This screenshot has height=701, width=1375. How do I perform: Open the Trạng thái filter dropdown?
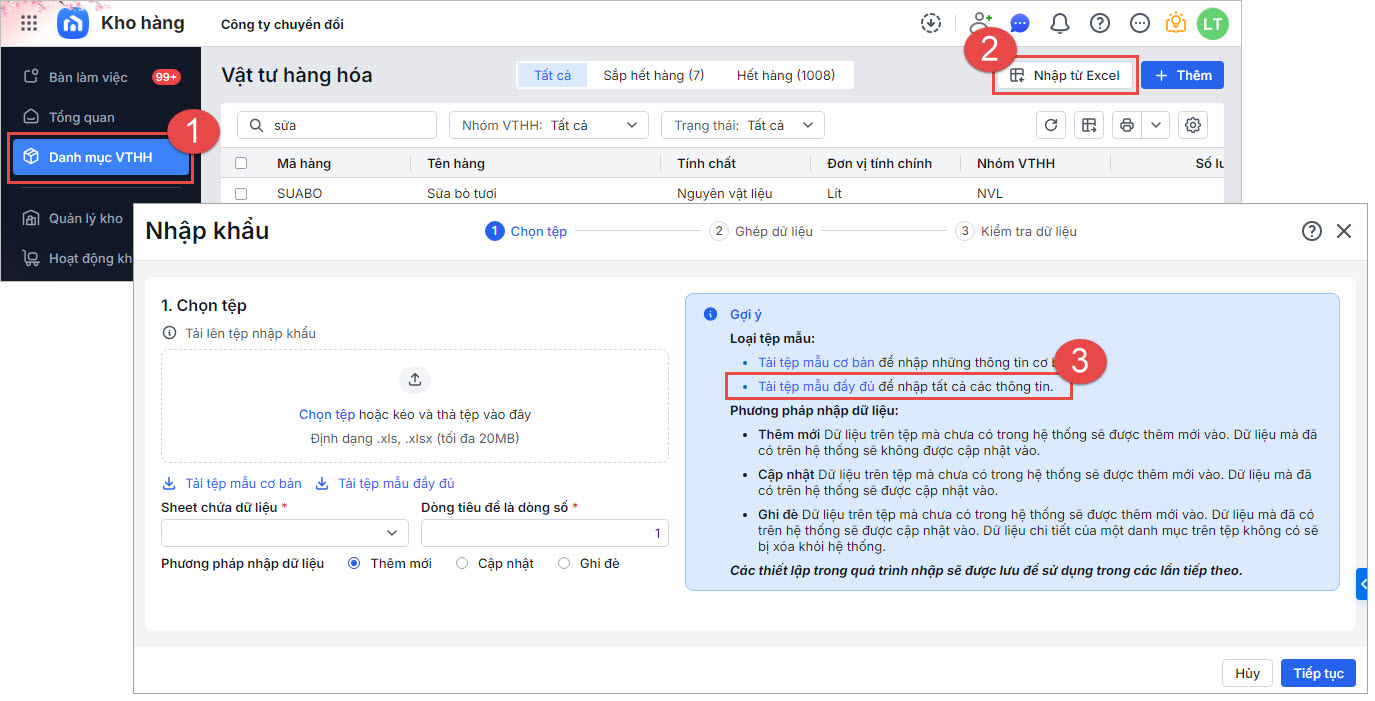(x=742, y=125)
